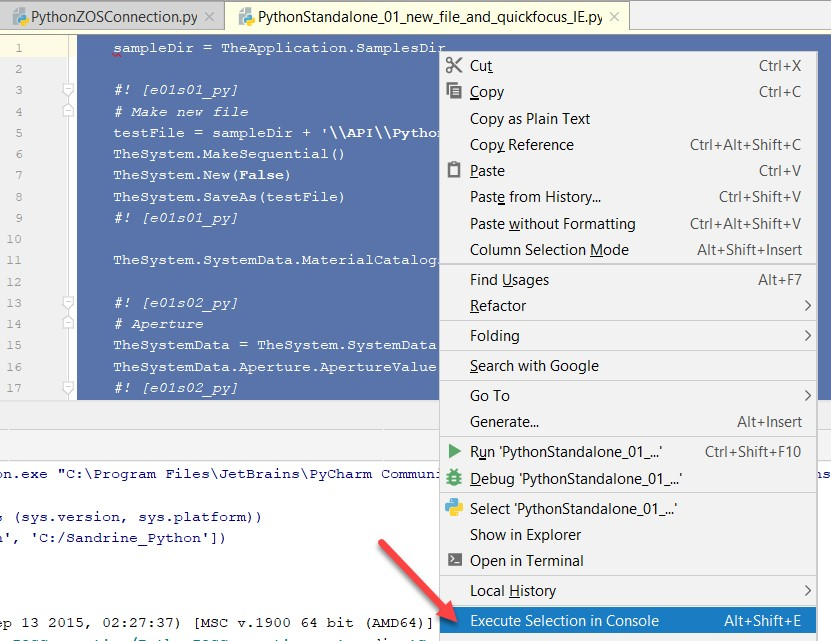Screen dimensions: 831x641
Task: Click the Python icon beside Select entry
Action: tap(454, 507)
